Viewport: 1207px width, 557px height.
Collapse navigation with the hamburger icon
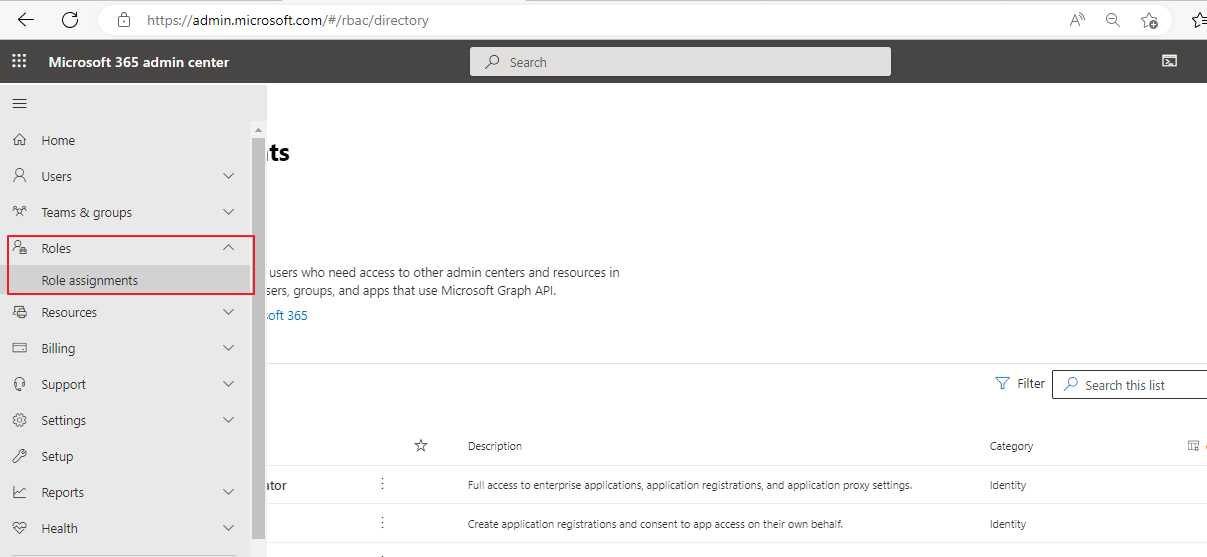pyautogui.click(x=19, y=104)
